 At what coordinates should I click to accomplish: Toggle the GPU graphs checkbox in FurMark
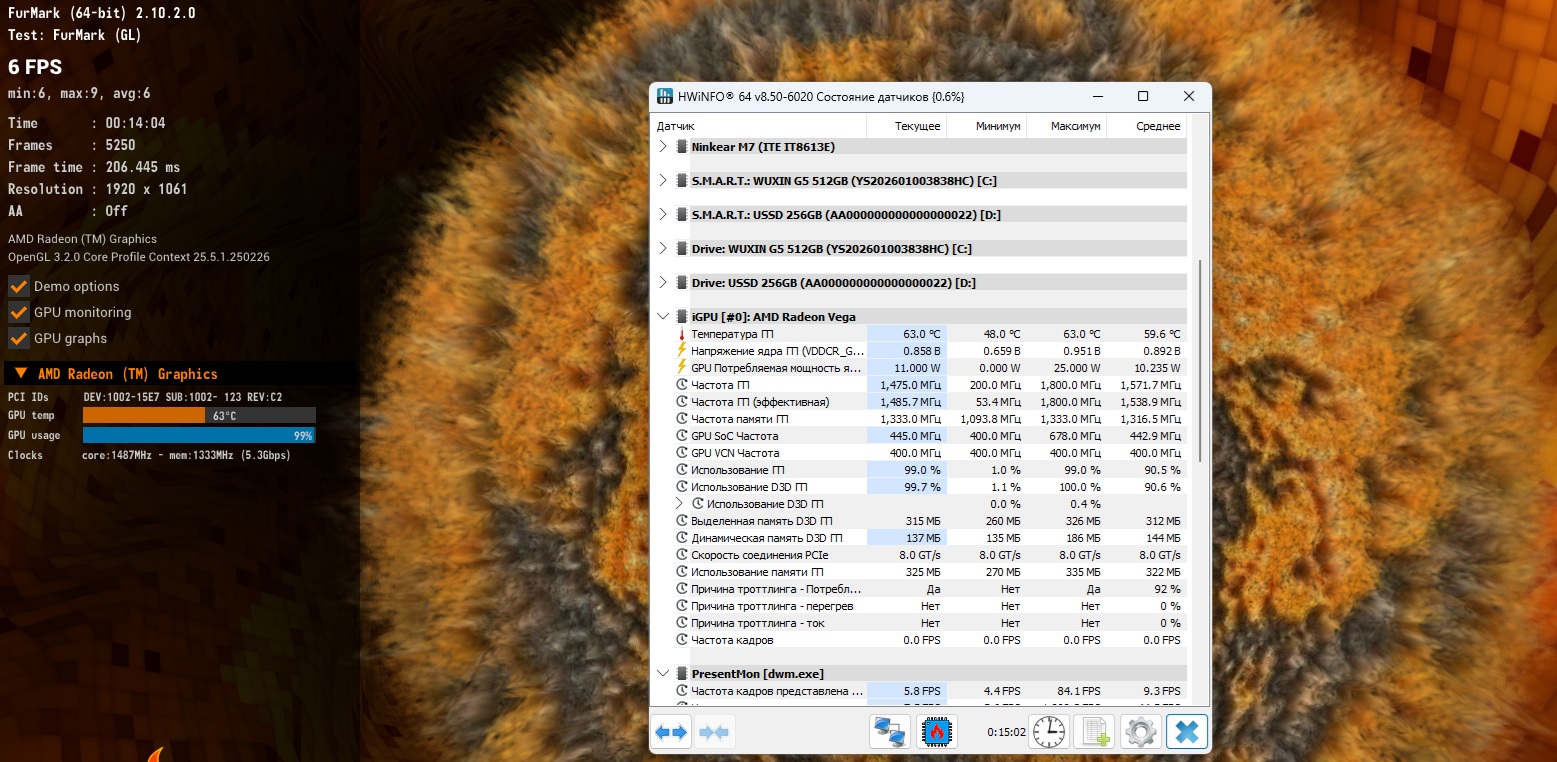pyautogui.click(x=18, y=338)
